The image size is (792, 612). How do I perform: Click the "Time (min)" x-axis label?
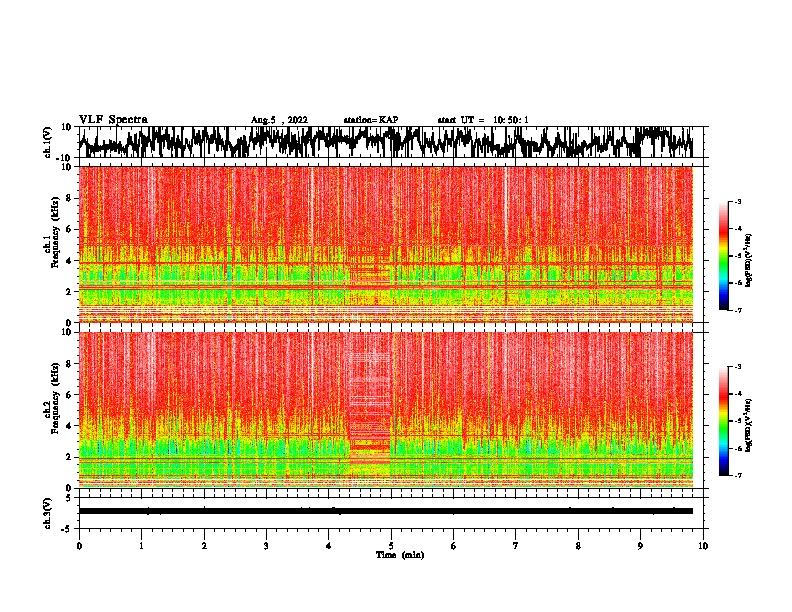(400, 555)
